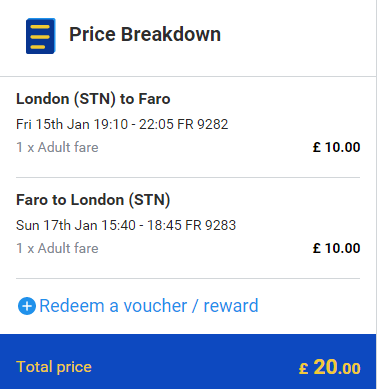Select the Price Breakdown heading
Viewport: 377px width, 389px height.
coord(145,34)
